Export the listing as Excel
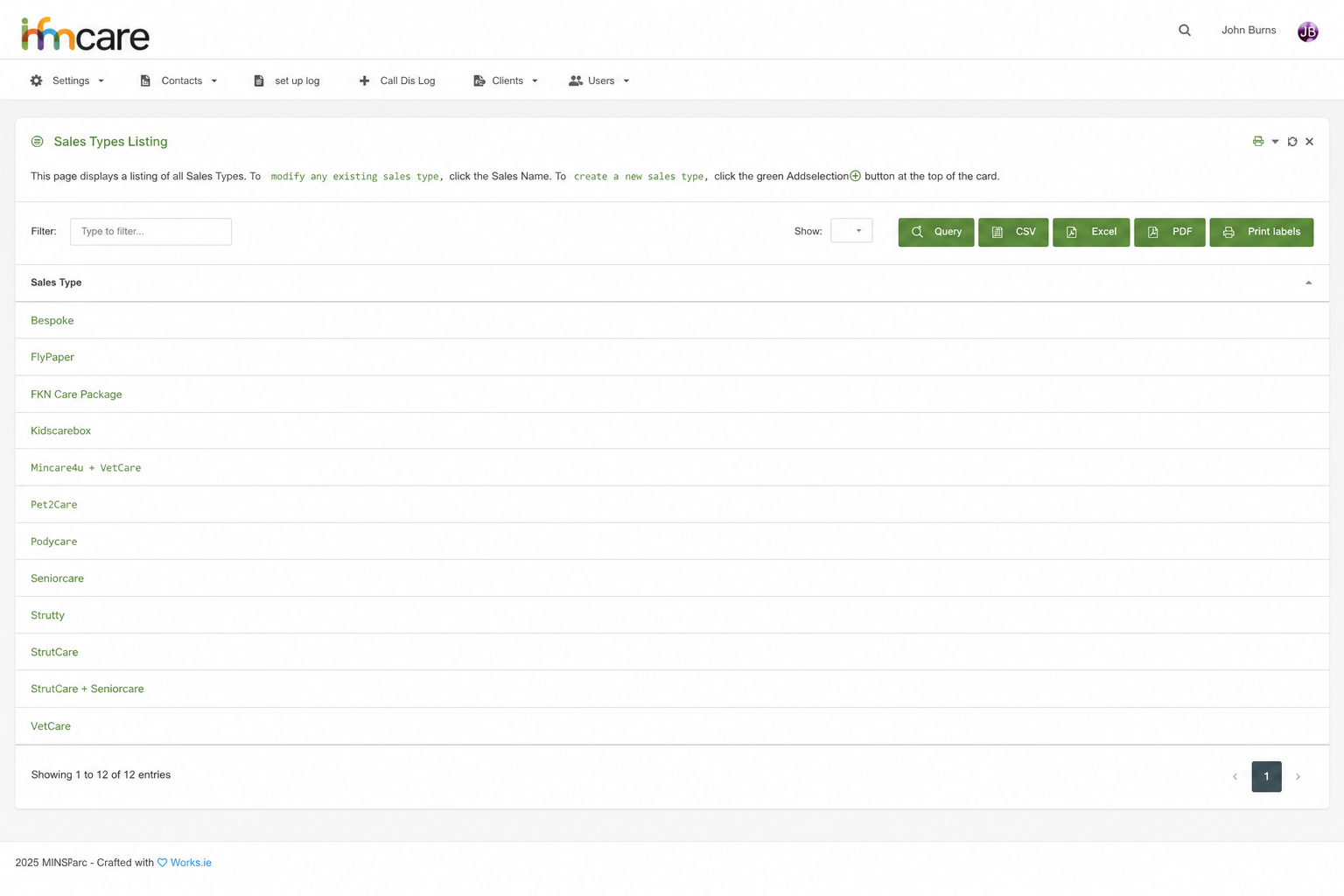 pos(1091,232)
